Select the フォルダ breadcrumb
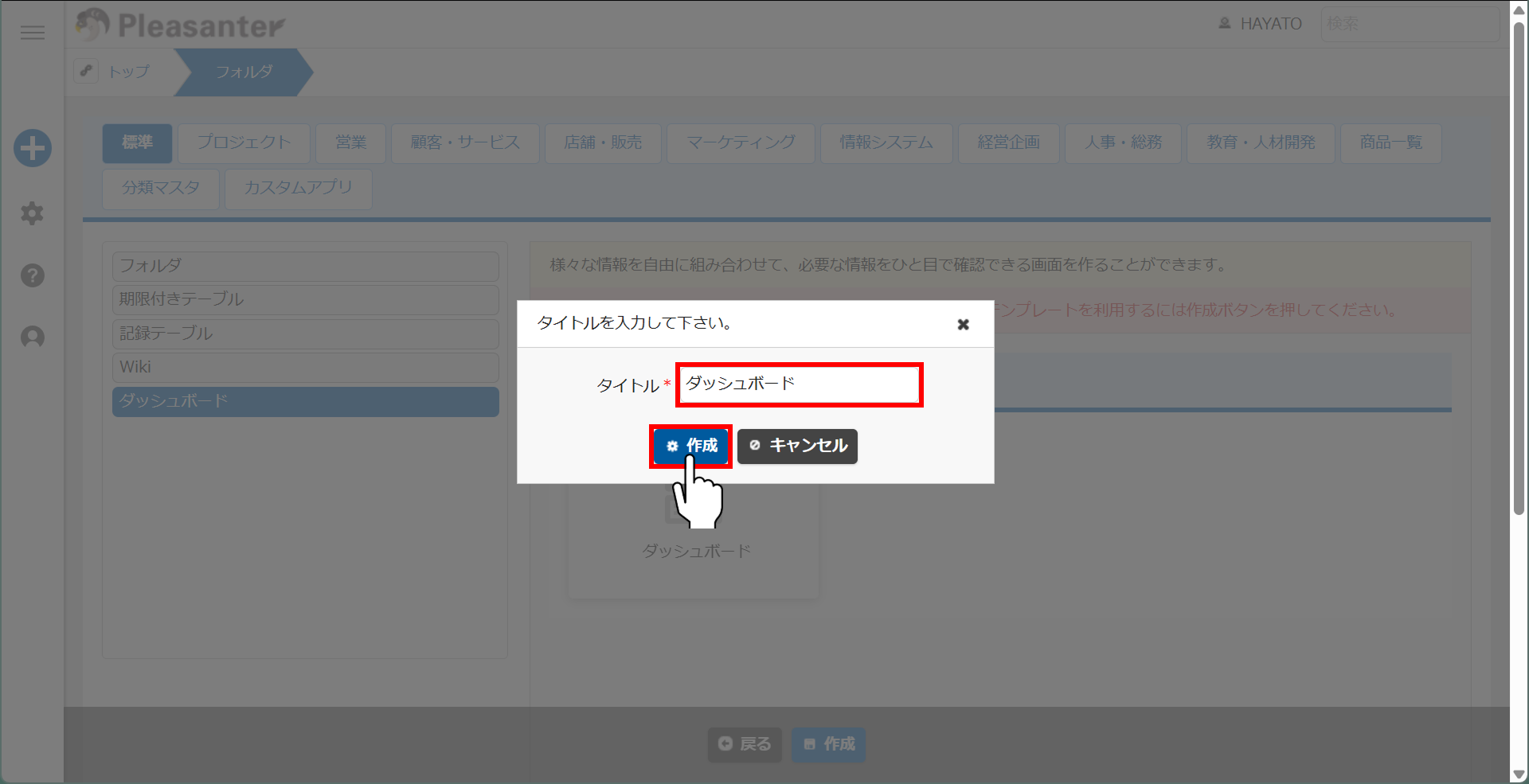 point(244,72)
